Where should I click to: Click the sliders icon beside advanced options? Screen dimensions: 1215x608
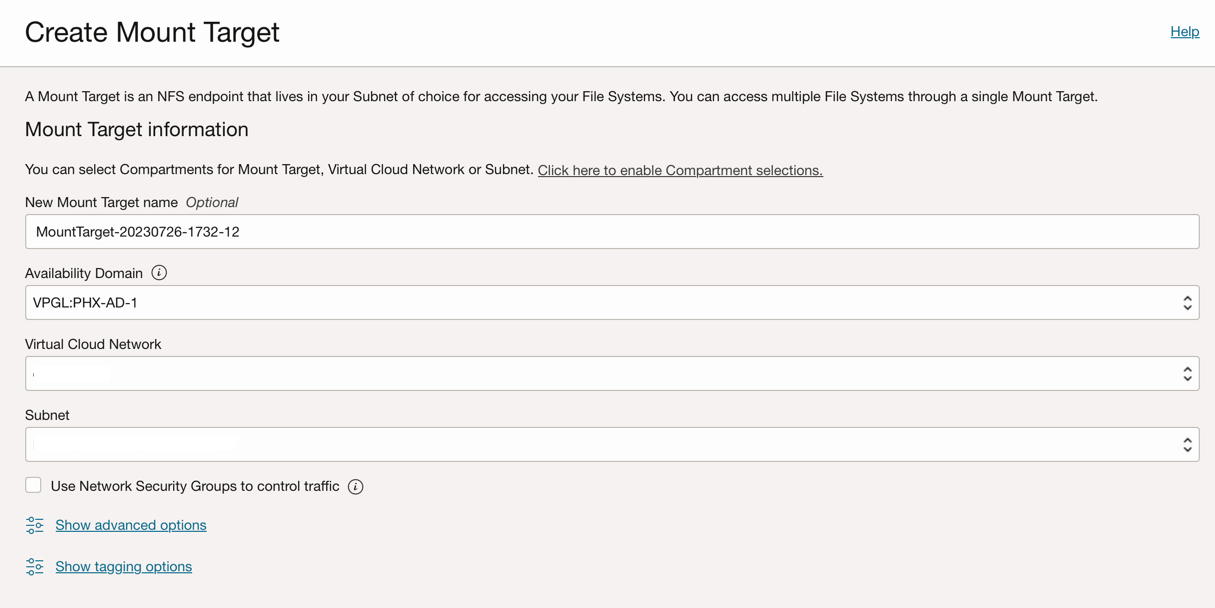point(35,525)
